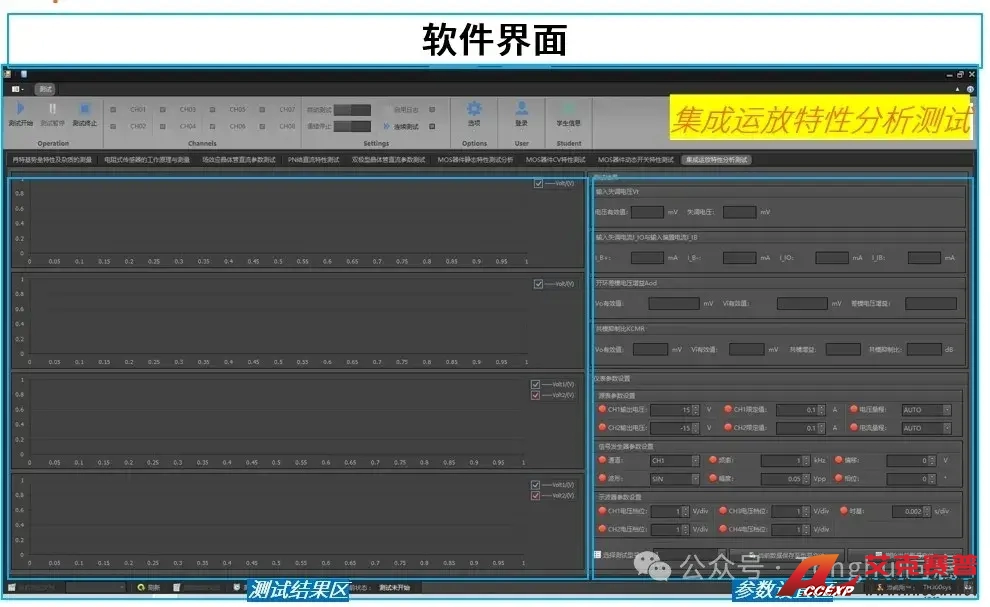Image resolution: width=990 pixels, height=607 pixels.
Task: Click the 测试暂停 pause icon
Action: (52, 109)
